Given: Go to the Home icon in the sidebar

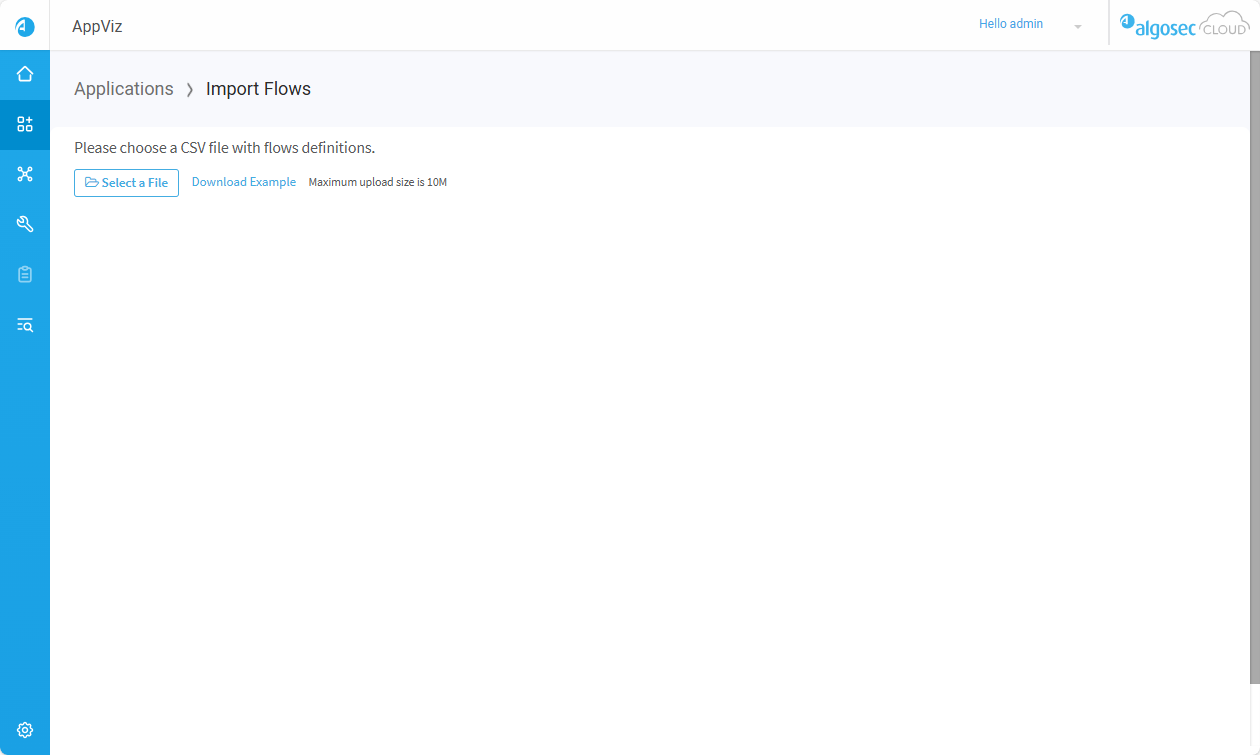Looking at the screenshot, I should [25, 74].
